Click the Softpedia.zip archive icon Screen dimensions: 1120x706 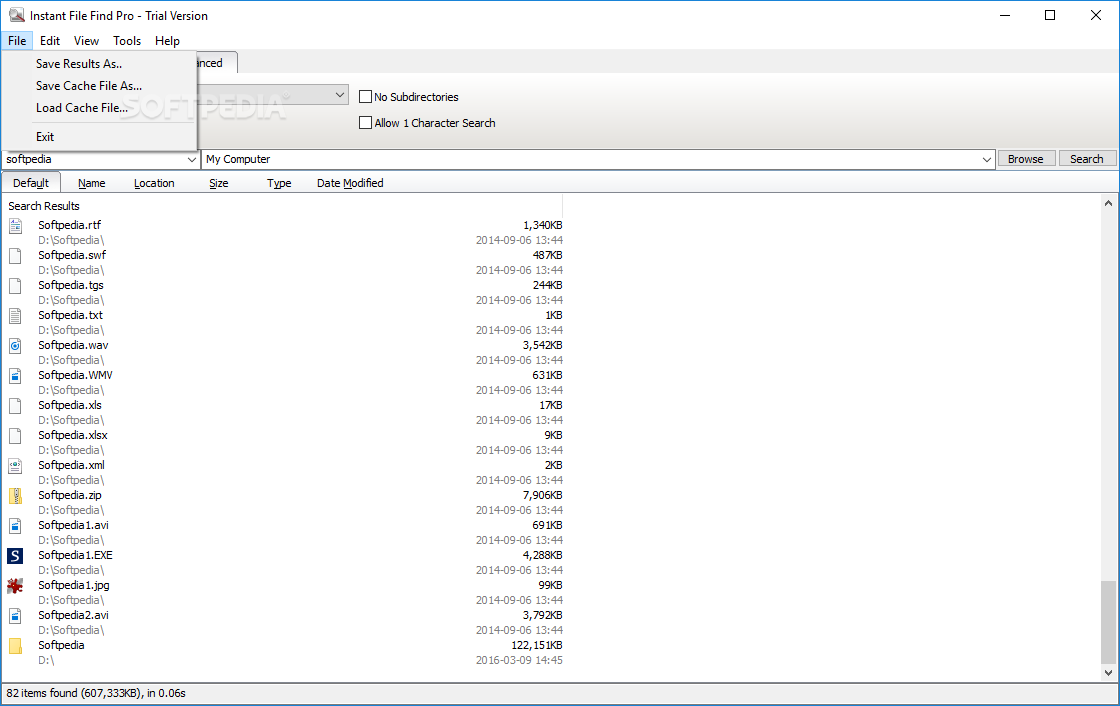tap(15, 496)
